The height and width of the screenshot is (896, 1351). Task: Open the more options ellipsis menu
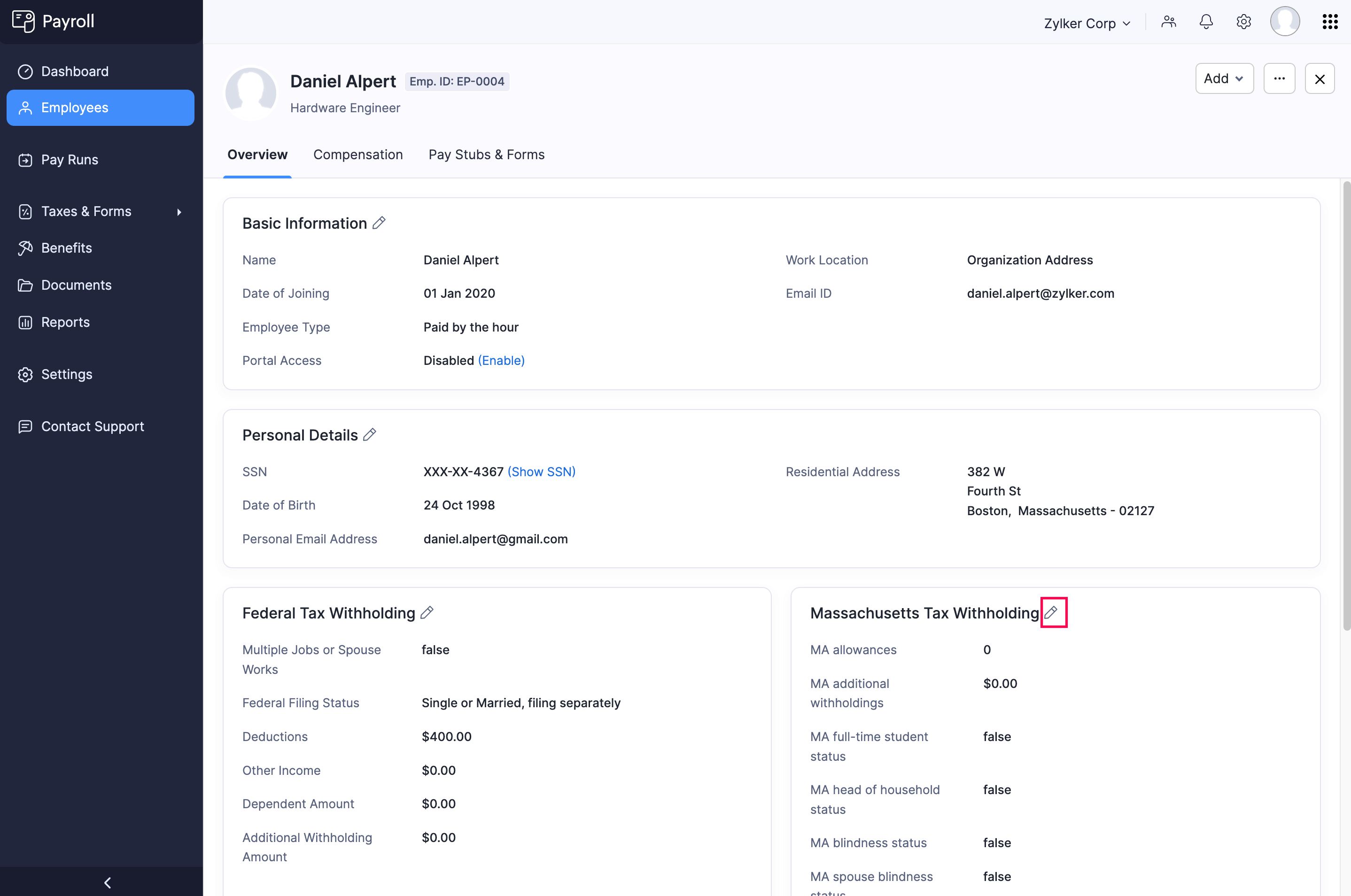[1279, 78]
